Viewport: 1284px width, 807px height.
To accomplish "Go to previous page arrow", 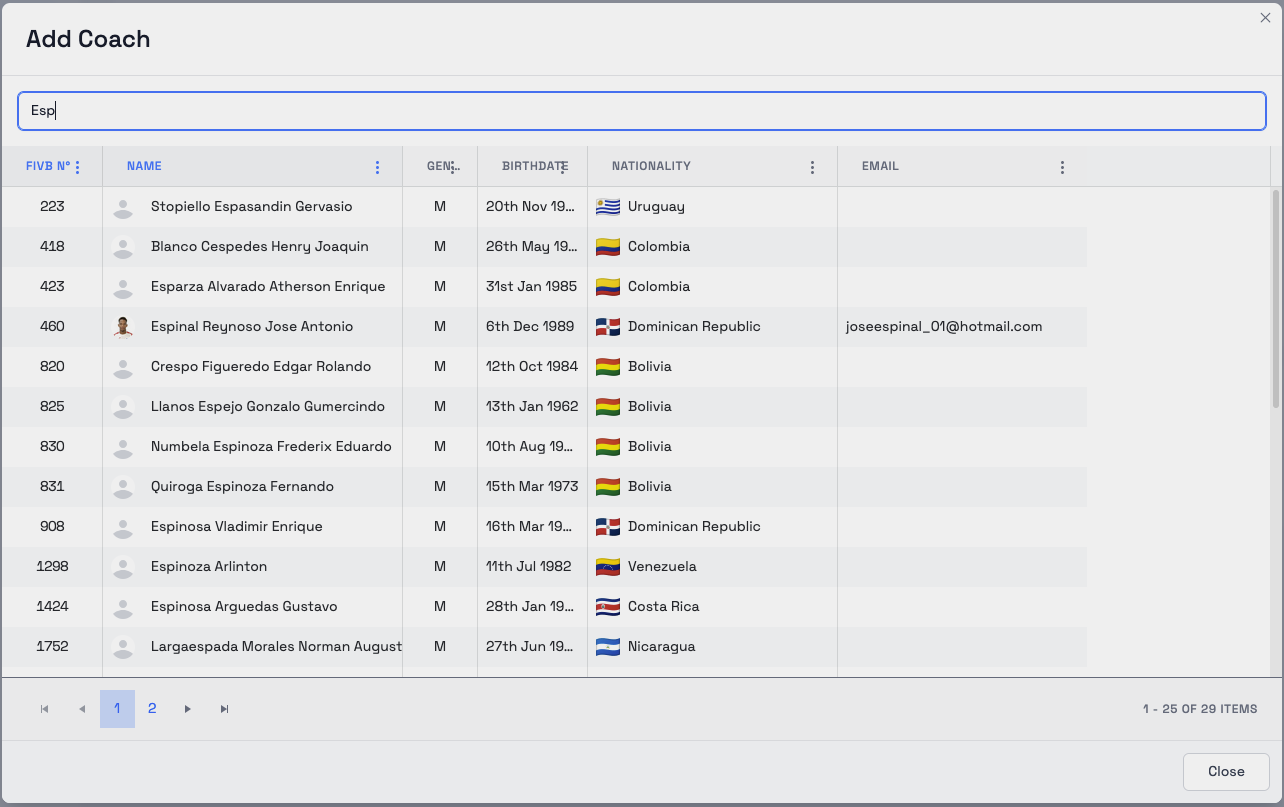I will tap(82, 709).
